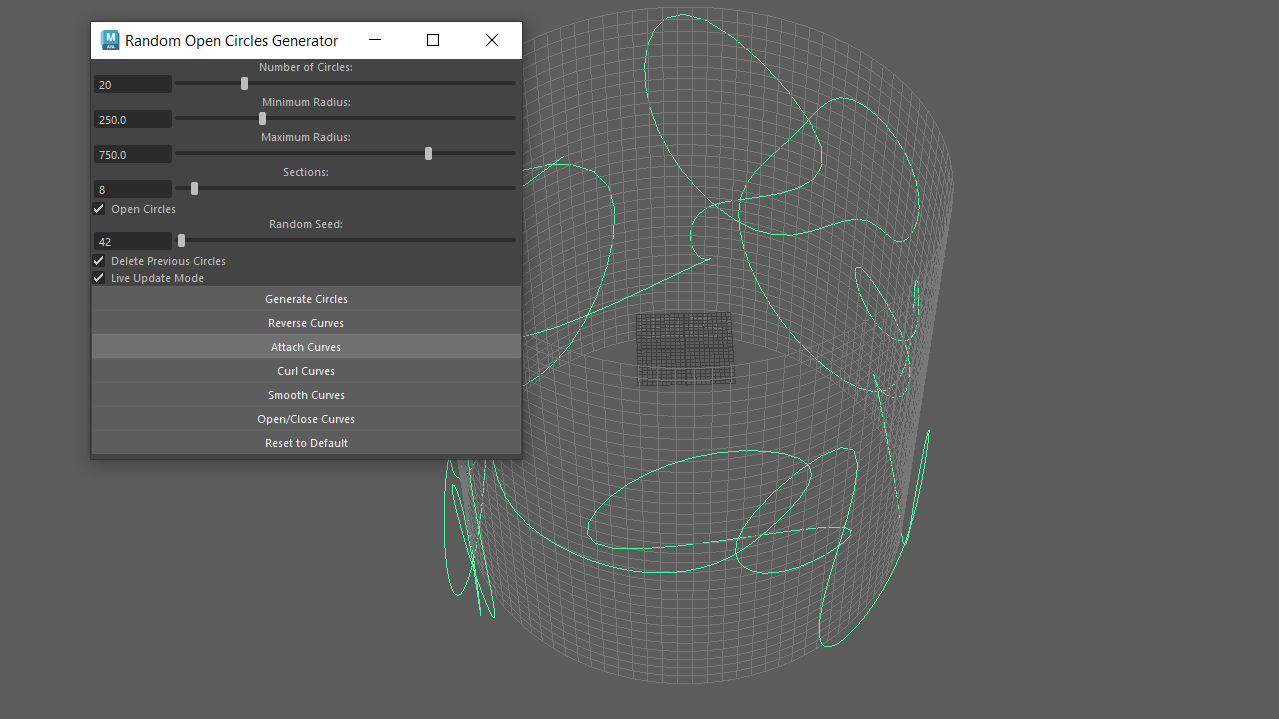The width and height of the screenshot is (1279, 719).
Task: Click the Random Seed field showing 42
Action: point(132,241)
